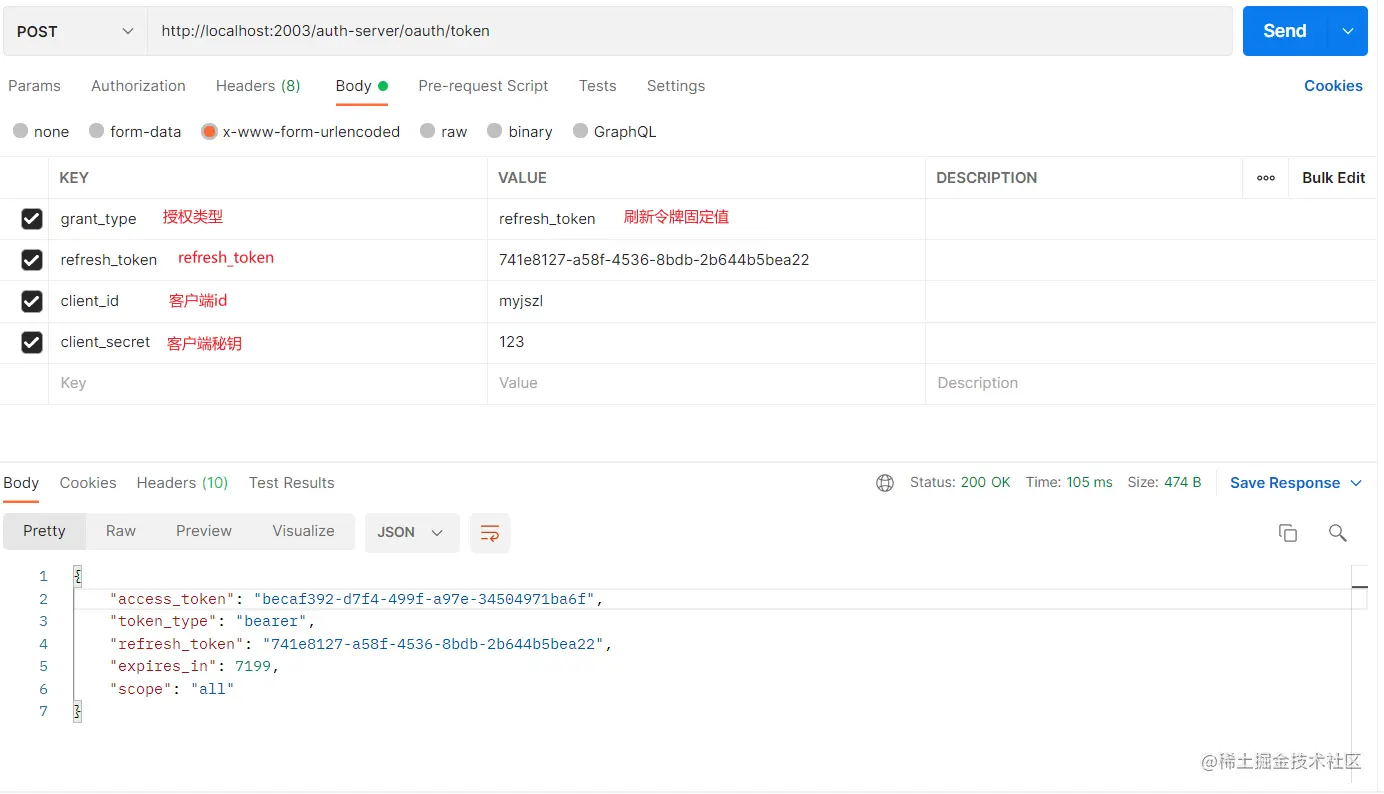Select the request Body tab
The image size is (1384, 794).
pos(362,86)
